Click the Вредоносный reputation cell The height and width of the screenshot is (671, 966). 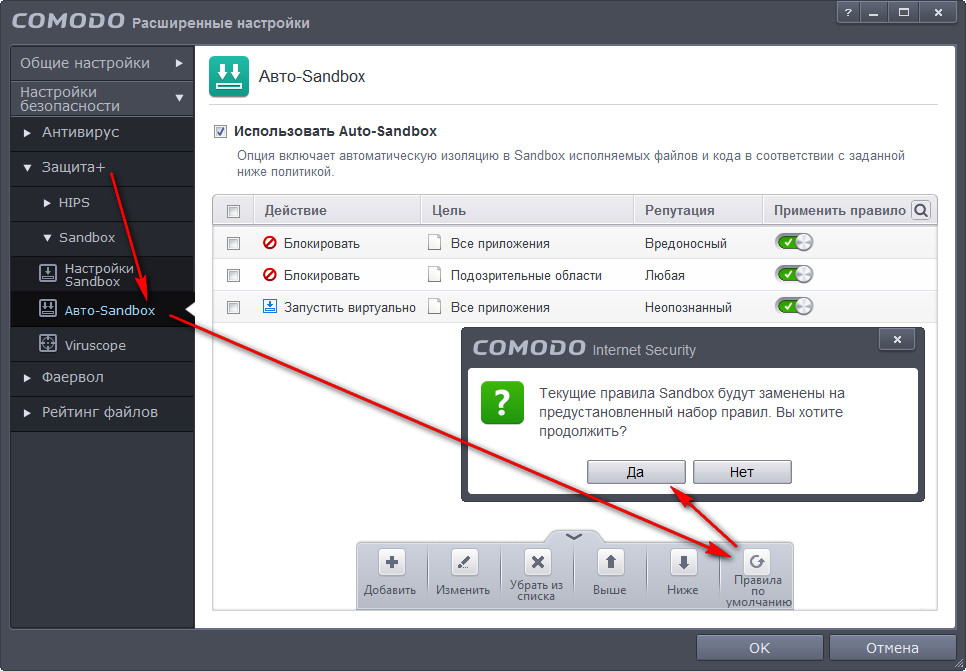pos(686,243)
